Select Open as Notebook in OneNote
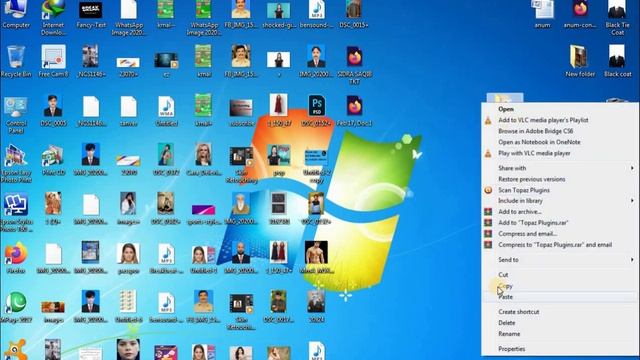Image resolution: width=640 pixels, height=360 pixels. (x=539, y=142)
